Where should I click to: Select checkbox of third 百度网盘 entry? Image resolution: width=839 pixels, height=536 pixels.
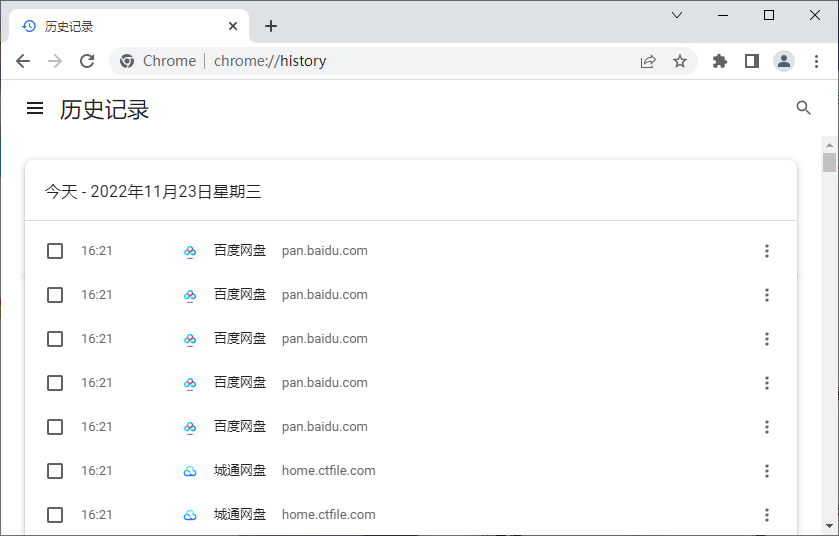point(55,339)
